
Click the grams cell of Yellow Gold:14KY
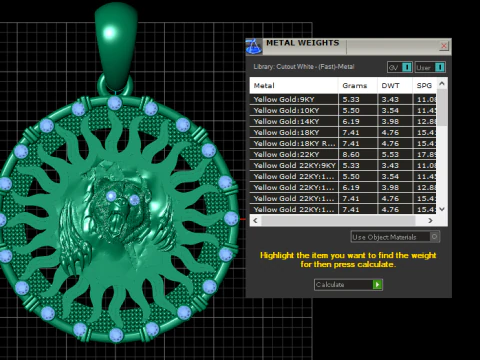[358, 121]
